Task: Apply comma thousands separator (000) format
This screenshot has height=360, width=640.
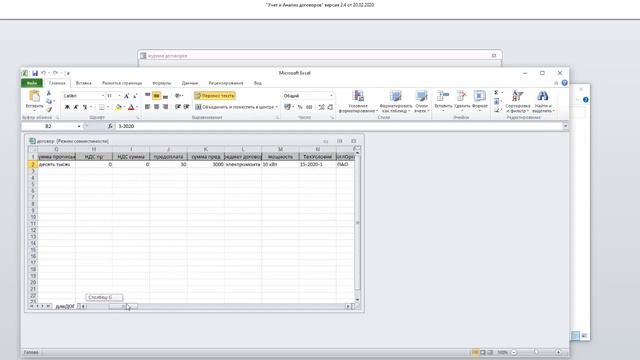Action: 309,107
